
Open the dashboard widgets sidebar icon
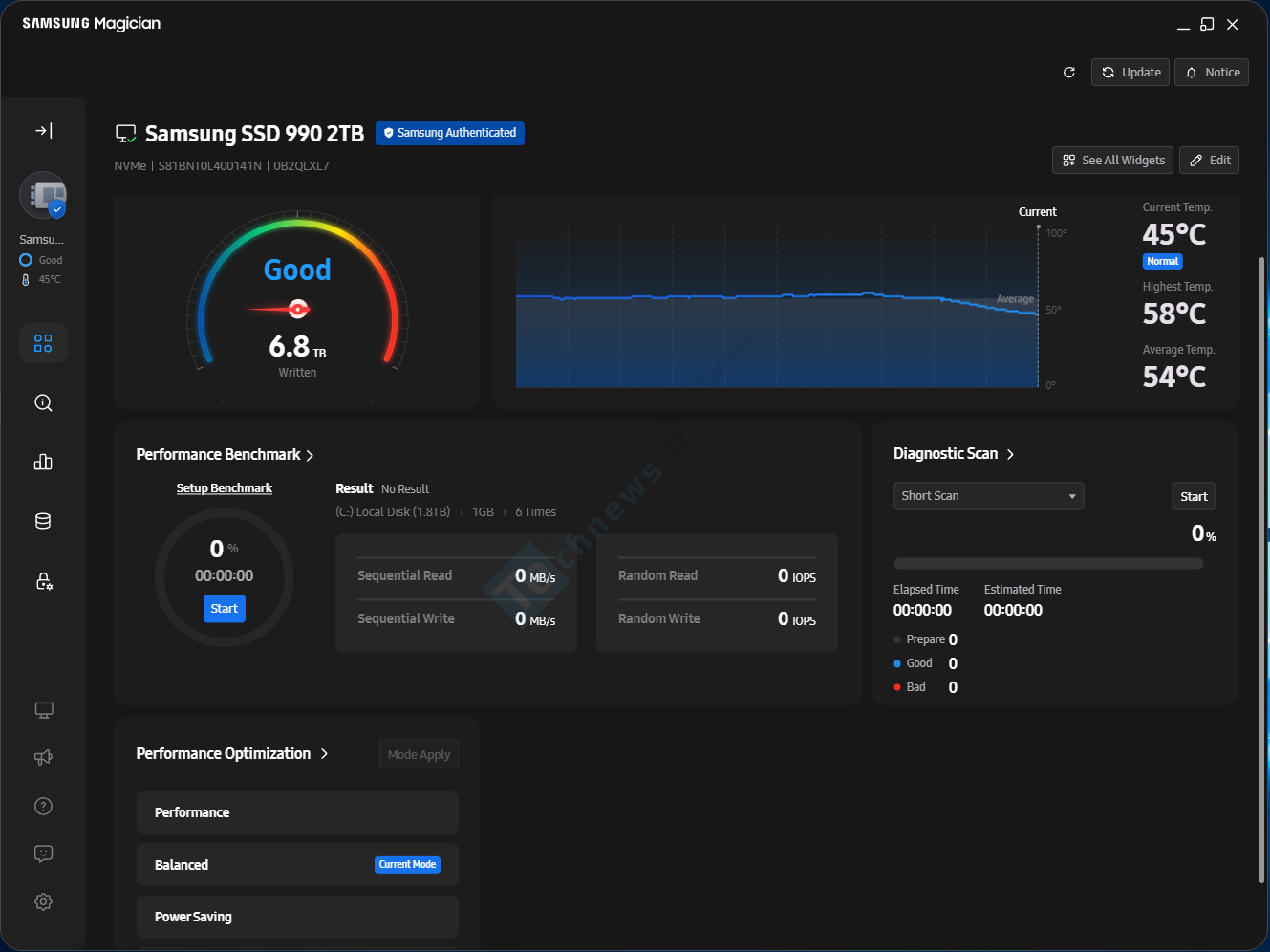43,343
